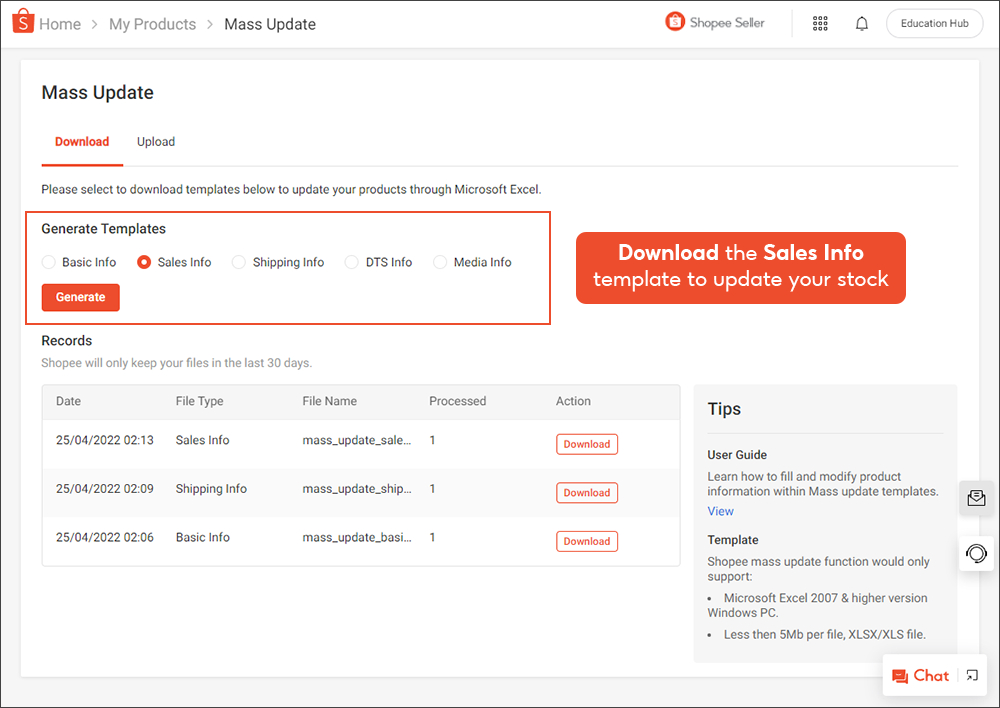Download the Sales Info record file
The height and width of the screenshot is (708, 1000).
pos(586,443)
